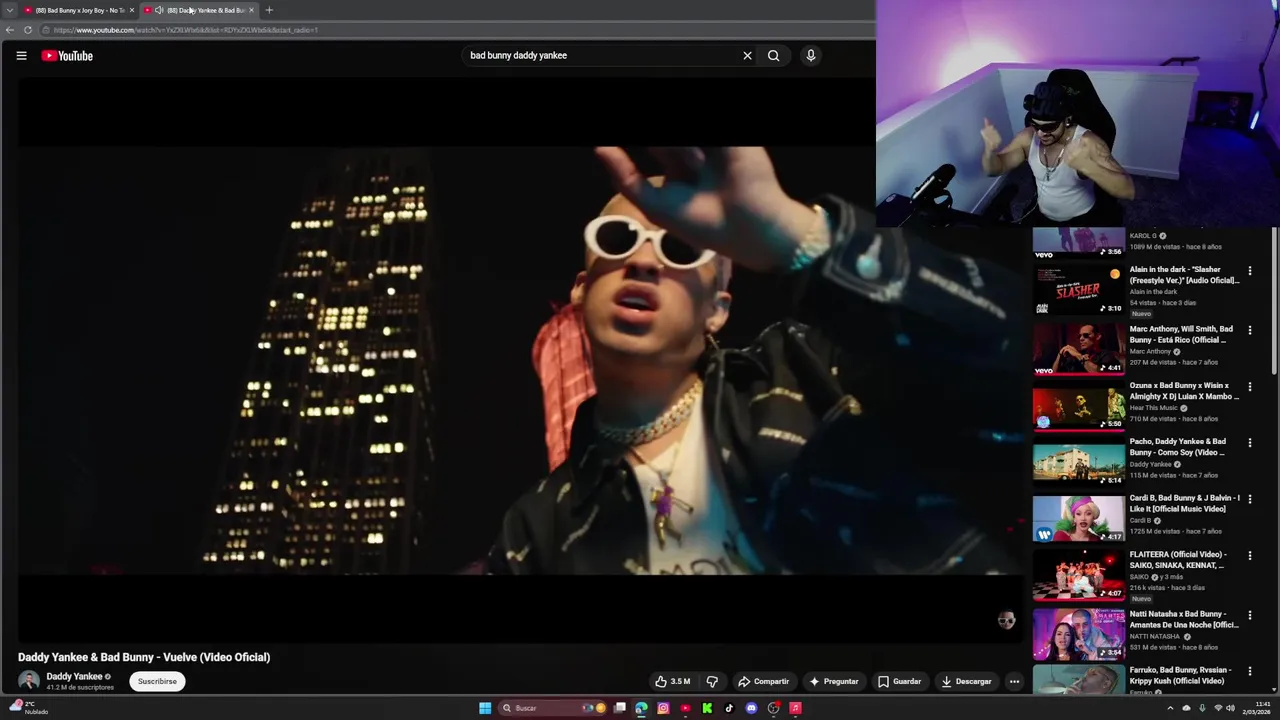Open the weather widget showing Nublado

coord(26,707)
